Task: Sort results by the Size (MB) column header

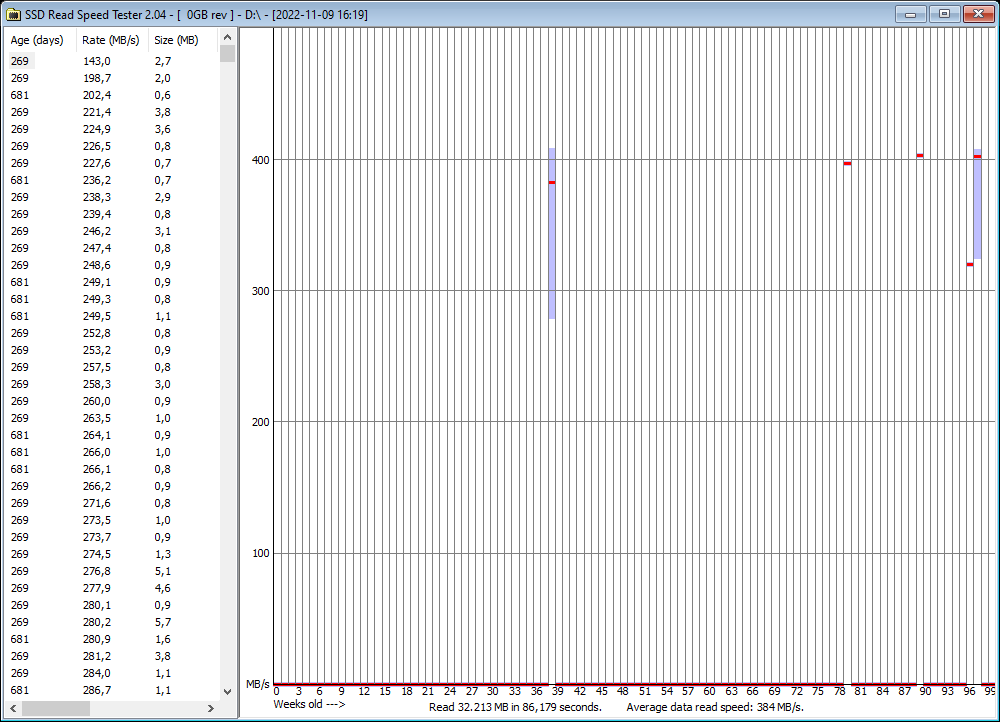Action: 176,40
